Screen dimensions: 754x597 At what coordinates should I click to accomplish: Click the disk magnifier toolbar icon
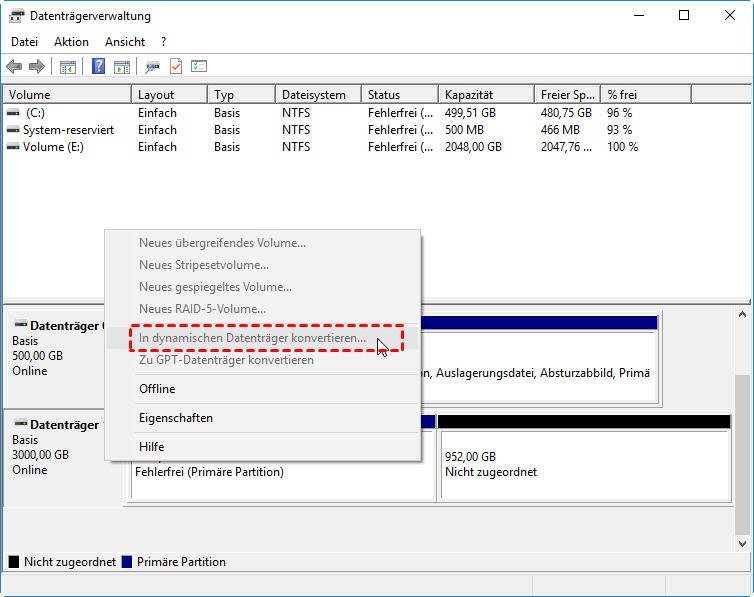[x=152, y=67]
